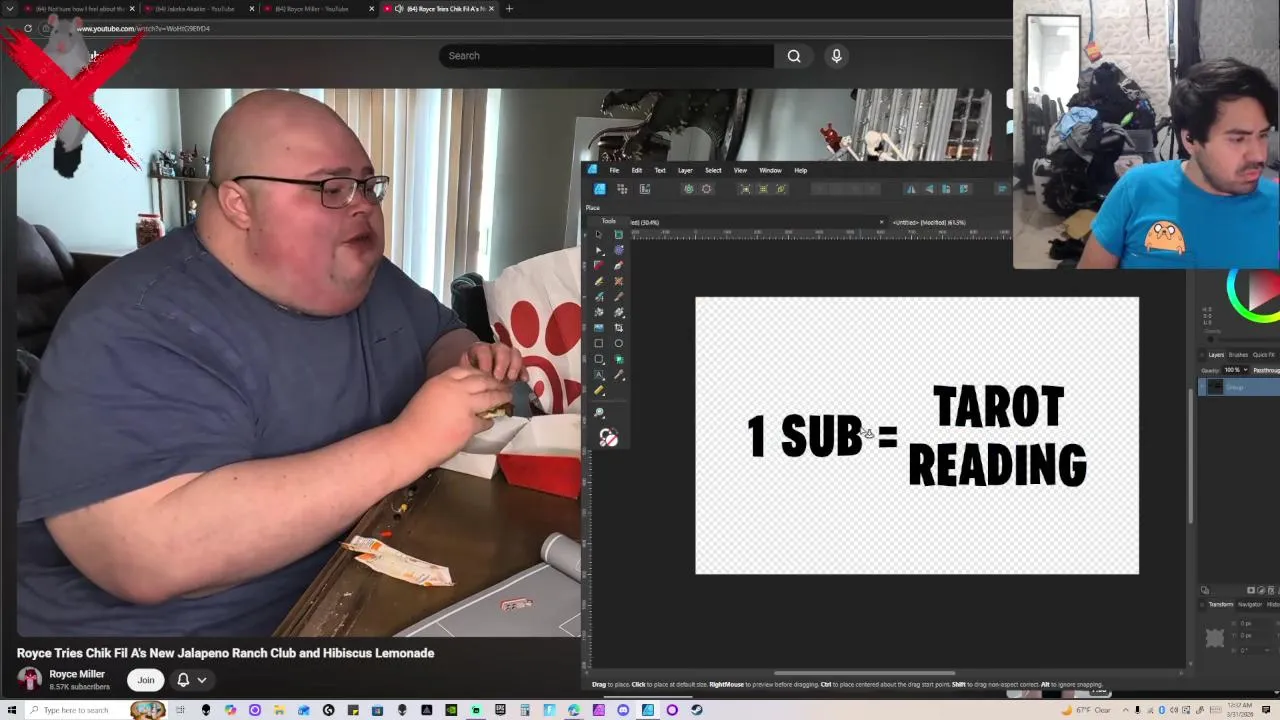
Task: Open the Window menu in Affinity
Action: 770,170
